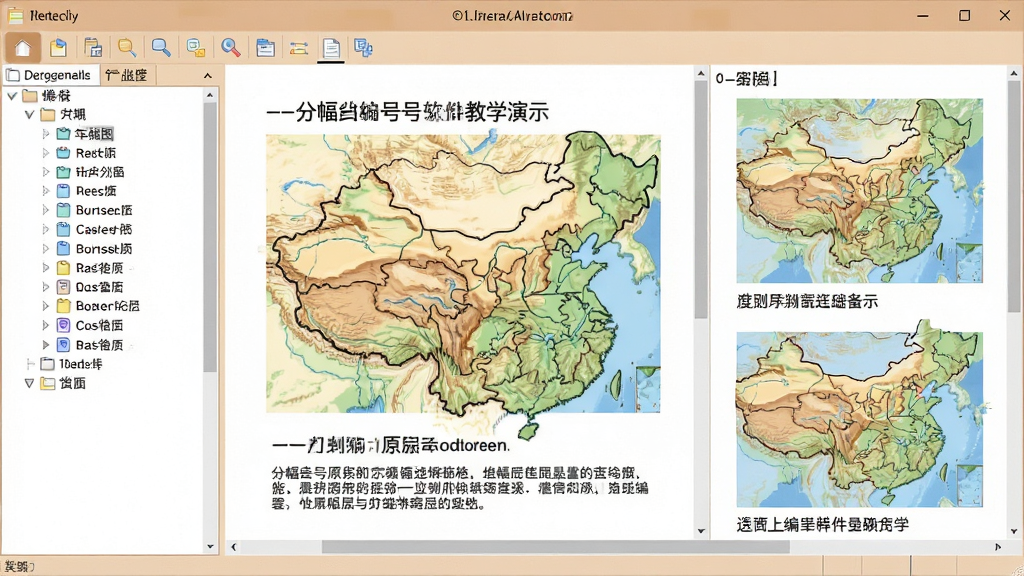
Task: Click the folder icon beside 1Derle row
Action: pyautogui.click(x=47, y=364)
